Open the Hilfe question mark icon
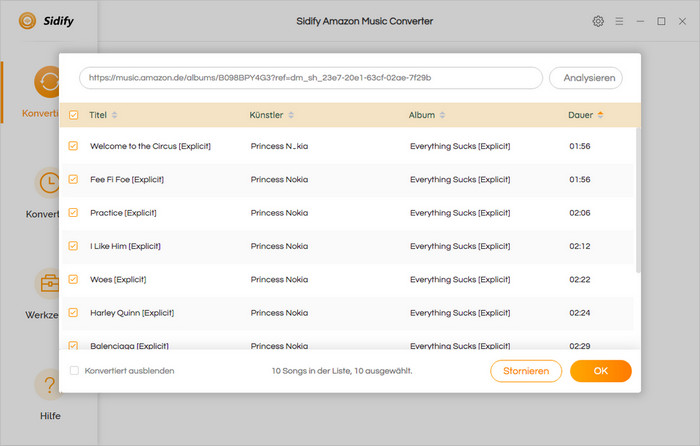The width and height of the screenshot is (700, 446). [x=47, y=384]
